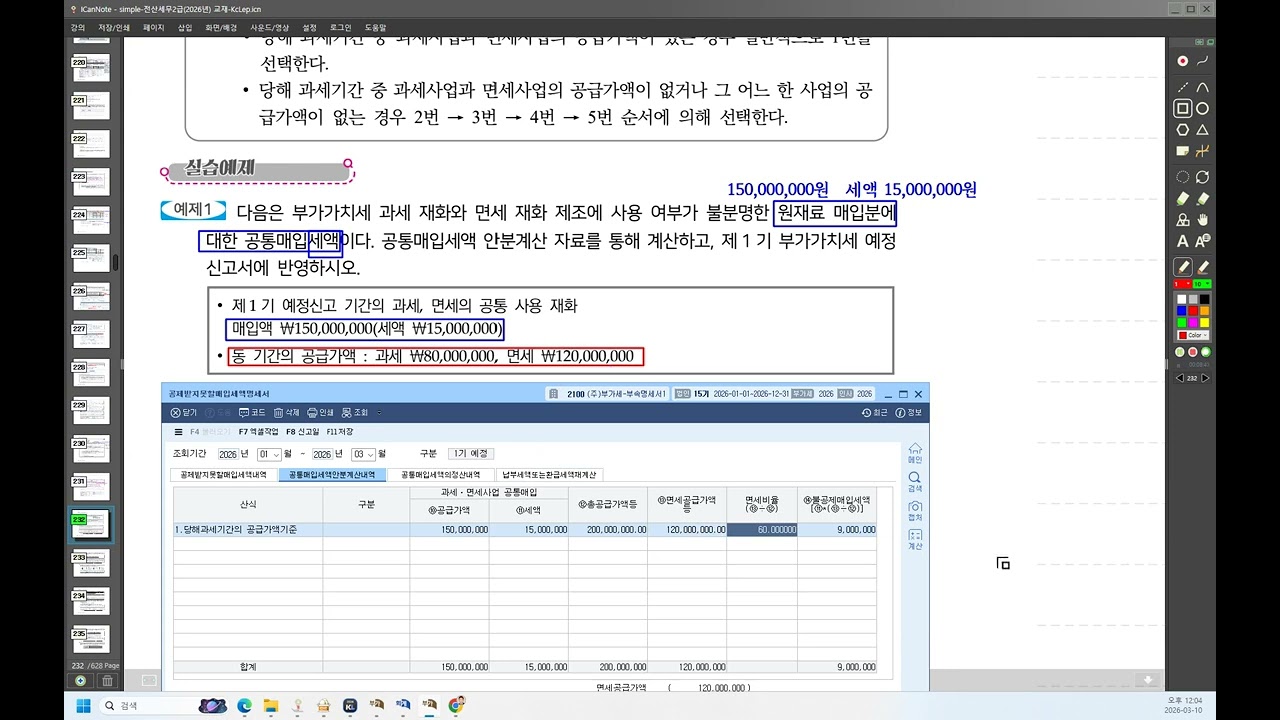Select the red record dot tool
Image resolution: width=1280 pixels, height=720 pixels.
pyautogui.click(x=1182, y=61)
